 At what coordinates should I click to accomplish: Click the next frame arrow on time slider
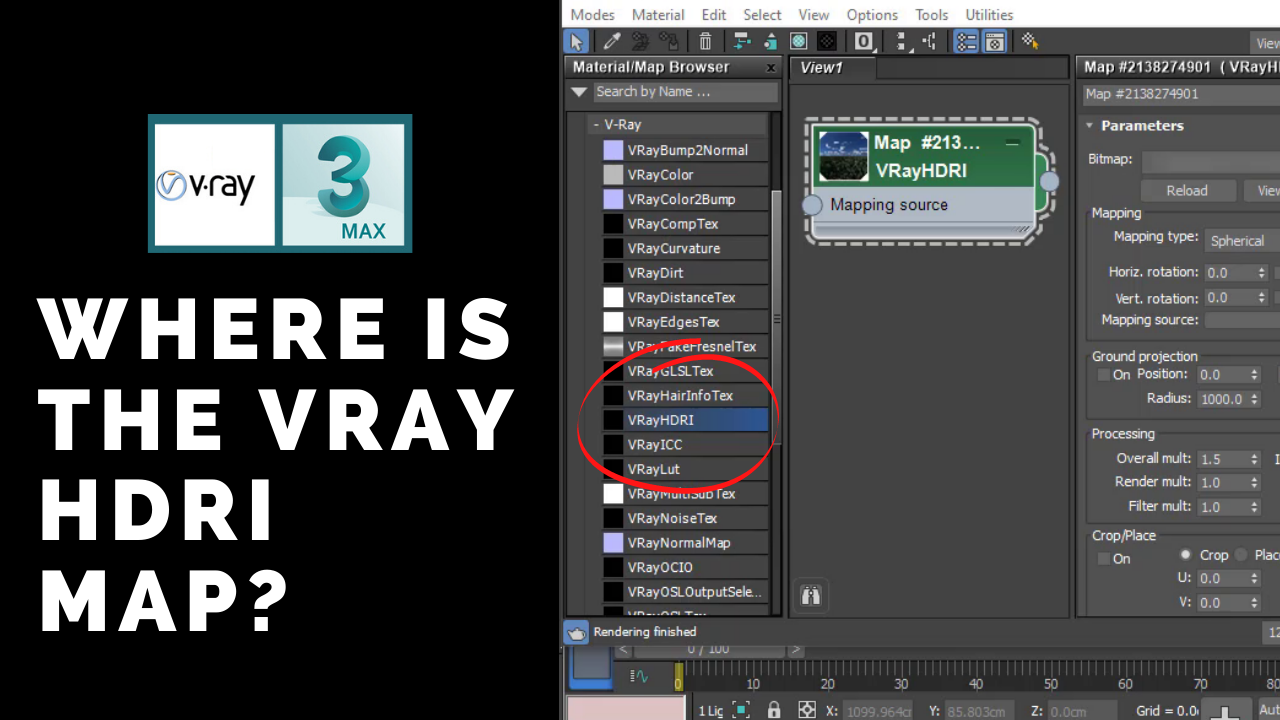[x=797, y=649]
